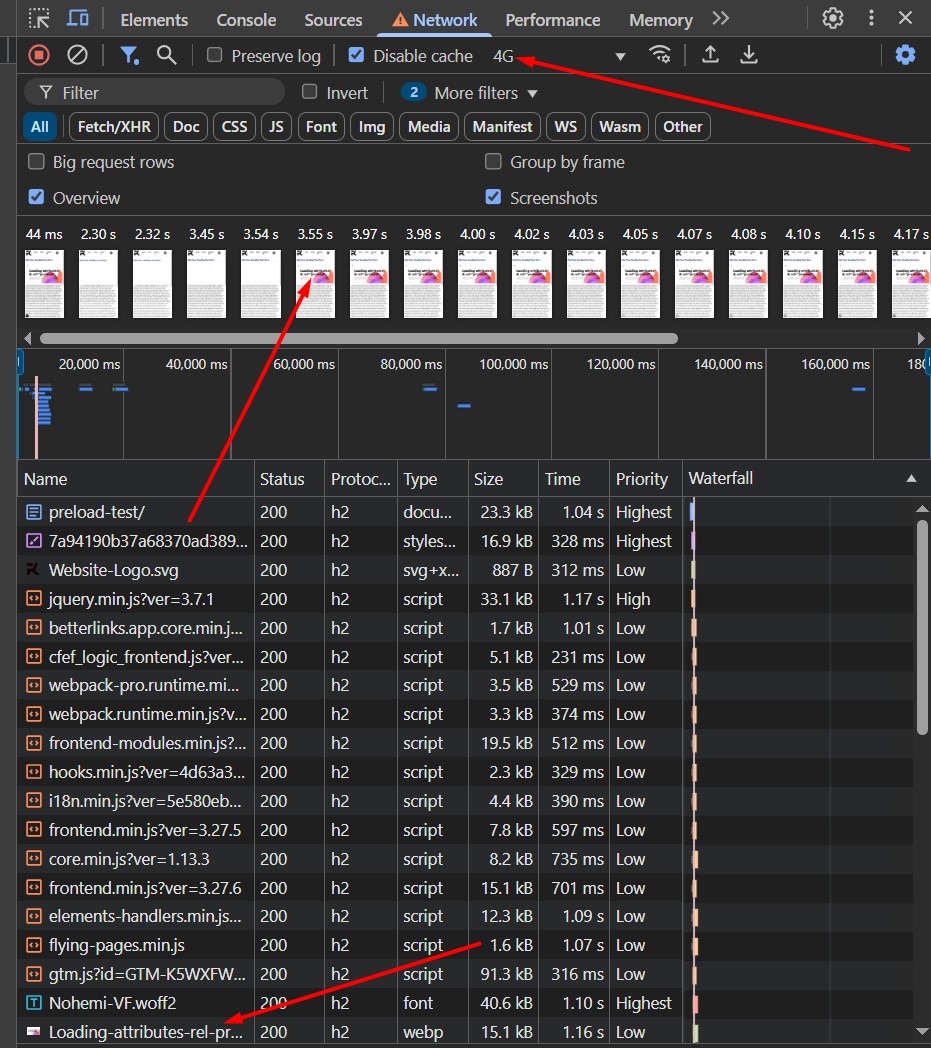Toggle the funnel filter icon
Screen dimensions: 931x1048
(x=129, y=55)
